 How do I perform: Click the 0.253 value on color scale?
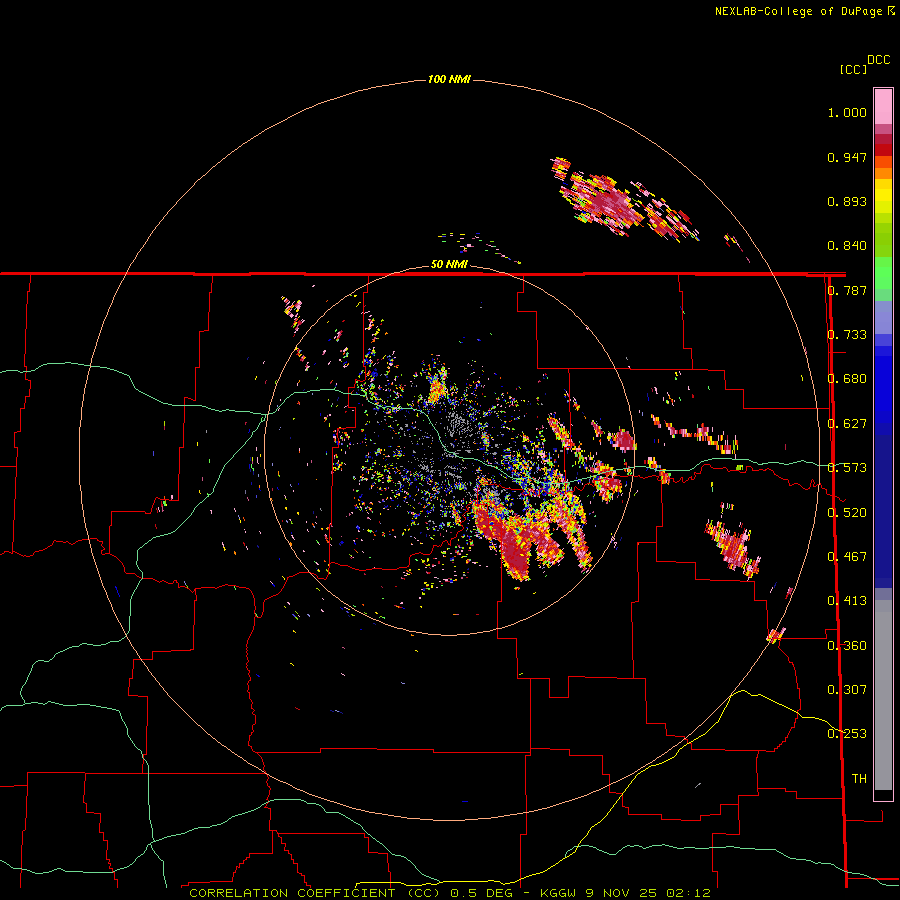[x=847, y=734]
